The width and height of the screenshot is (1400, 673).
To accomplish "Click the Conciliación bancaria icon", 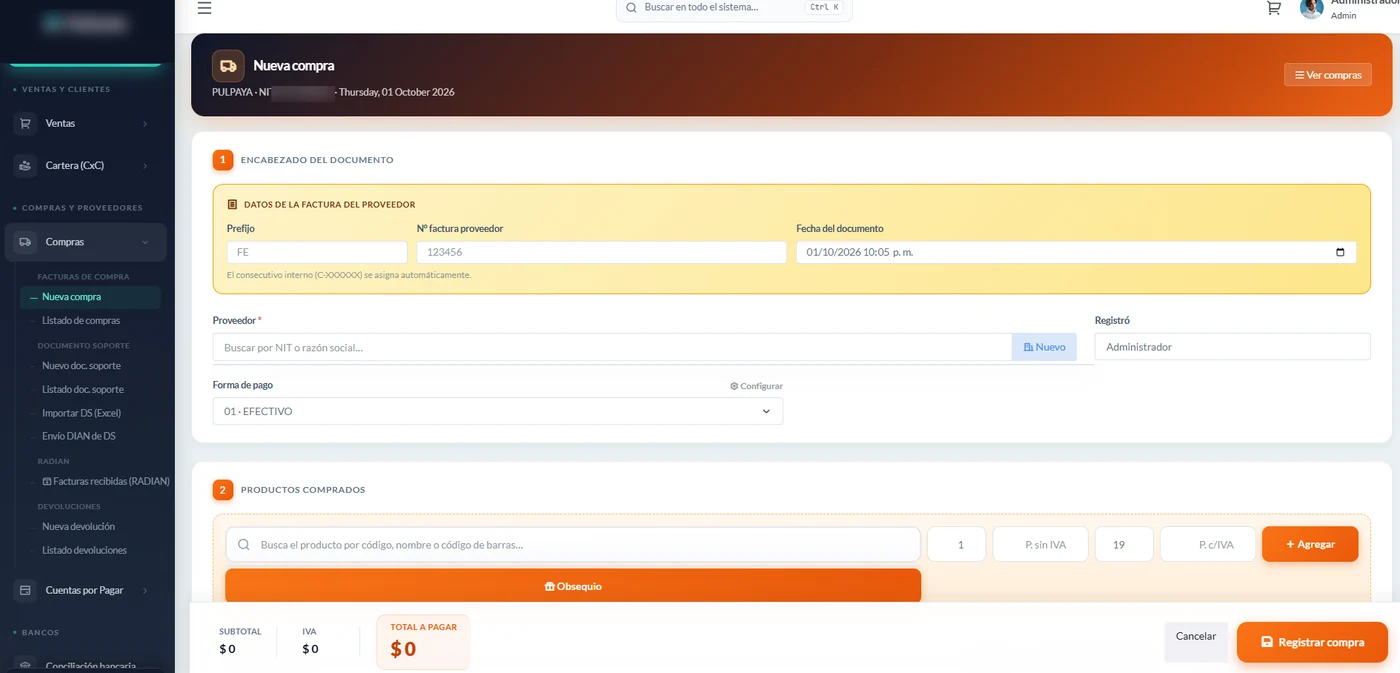I will coord(25,666).
